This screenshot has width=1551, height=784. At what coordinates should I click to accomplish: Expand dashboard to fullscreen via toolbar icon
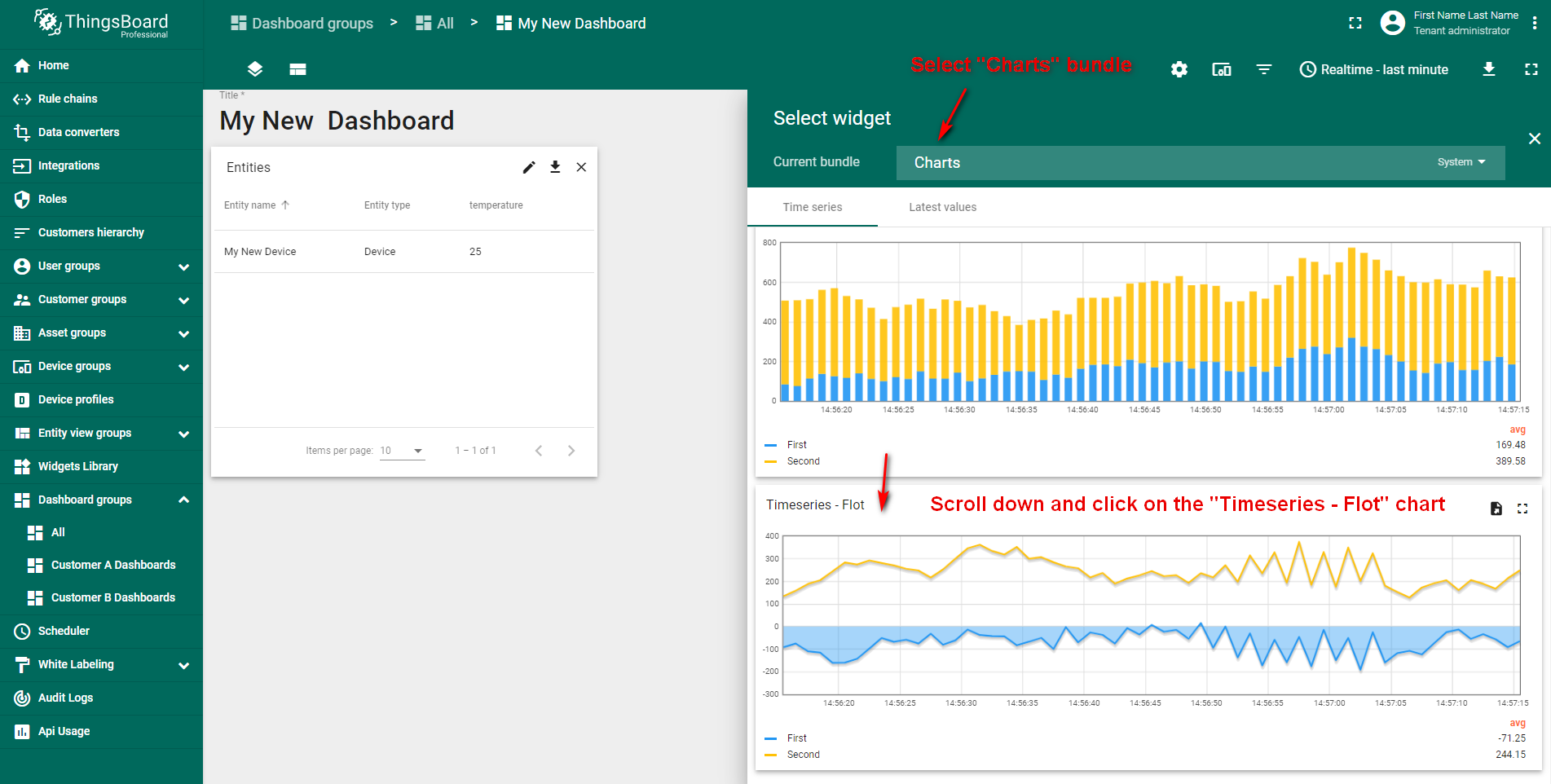(1531, 69)
